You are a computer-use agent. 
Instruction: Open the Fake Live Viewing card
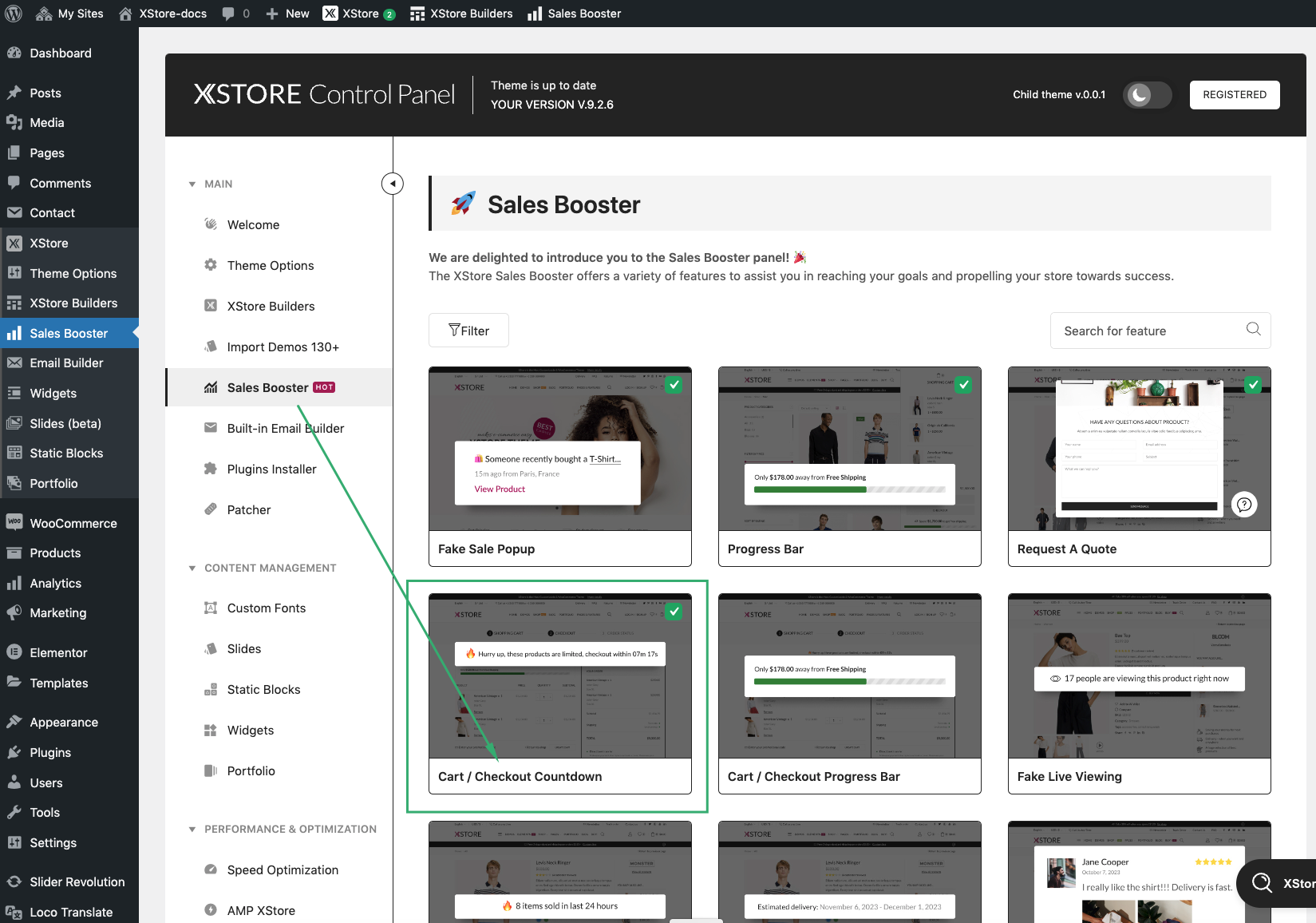click(x=1140, y=694)
